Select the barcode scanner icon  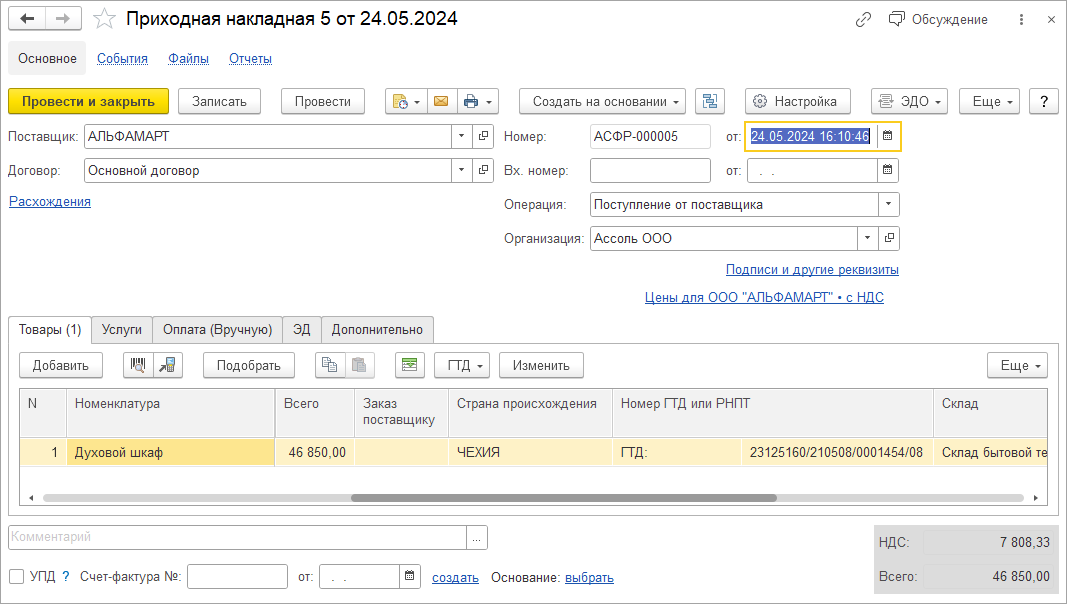pos(139,365)
